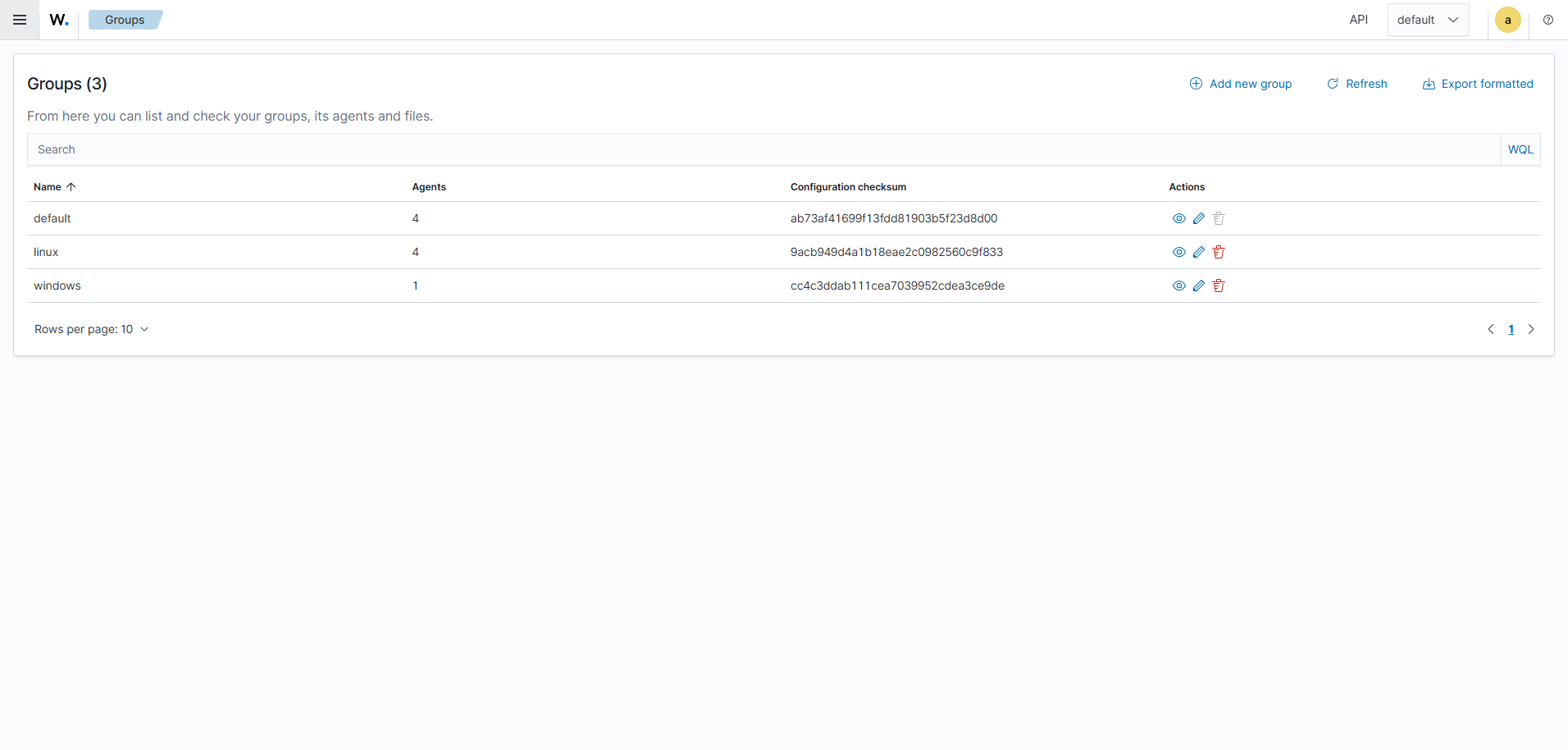Expand the default API selector dropdown

pos(1428,20)
